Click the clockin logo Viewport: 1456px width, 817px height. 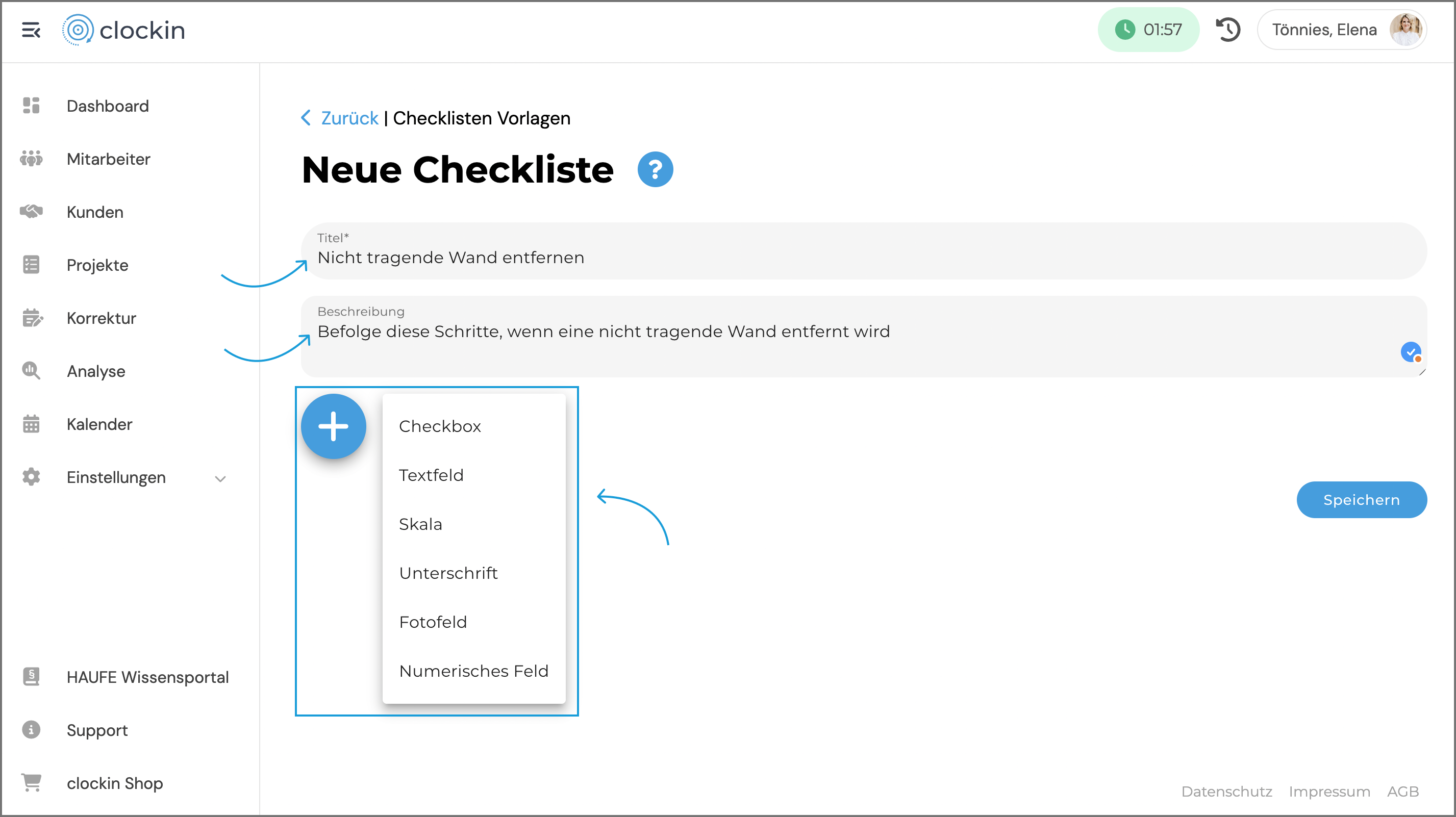coord(124,30)
